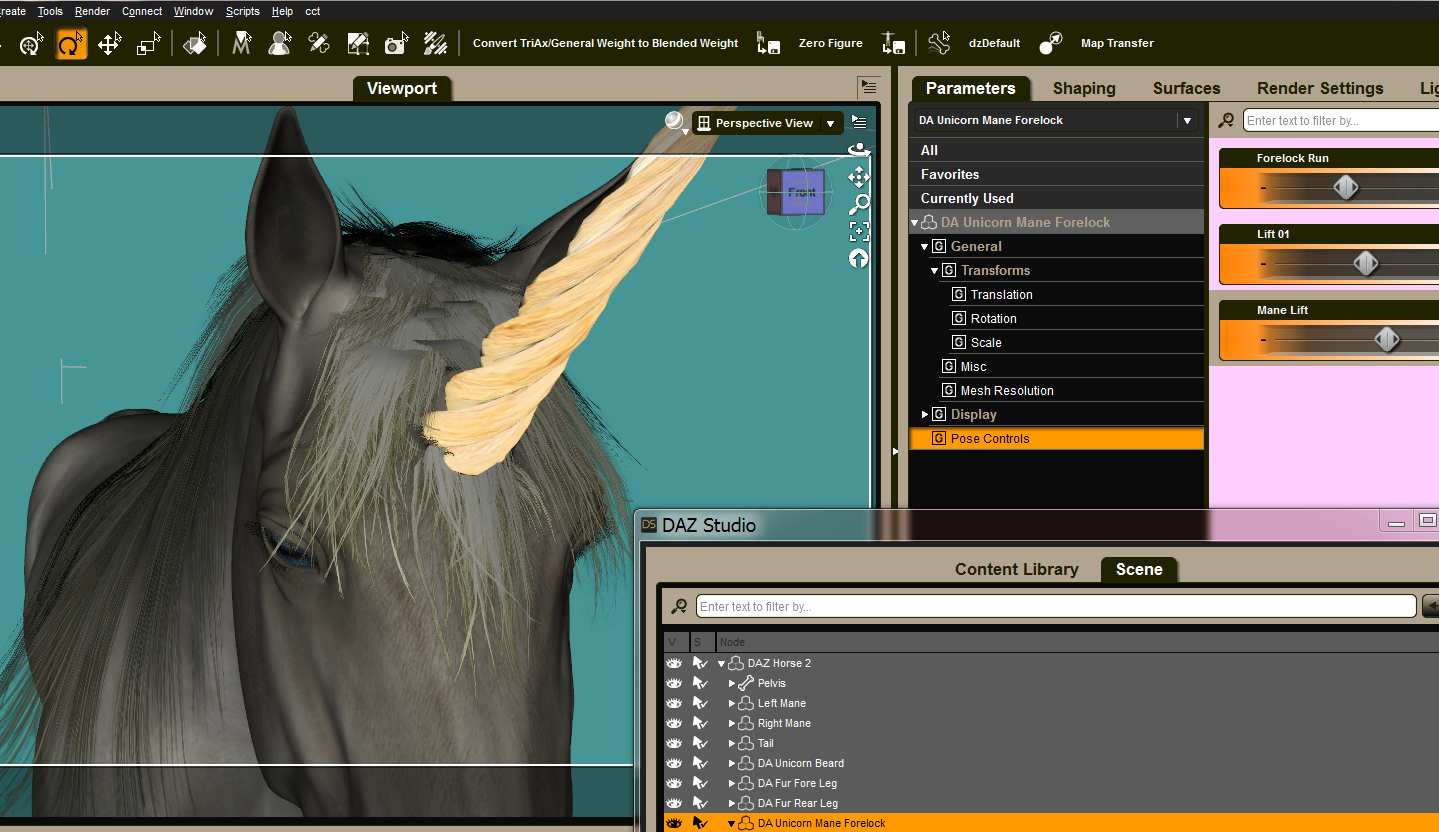The height and width of the screenshot is (832, 1439).
Task: Click the Scene filter magnifier icon
Action: [679, 606]
